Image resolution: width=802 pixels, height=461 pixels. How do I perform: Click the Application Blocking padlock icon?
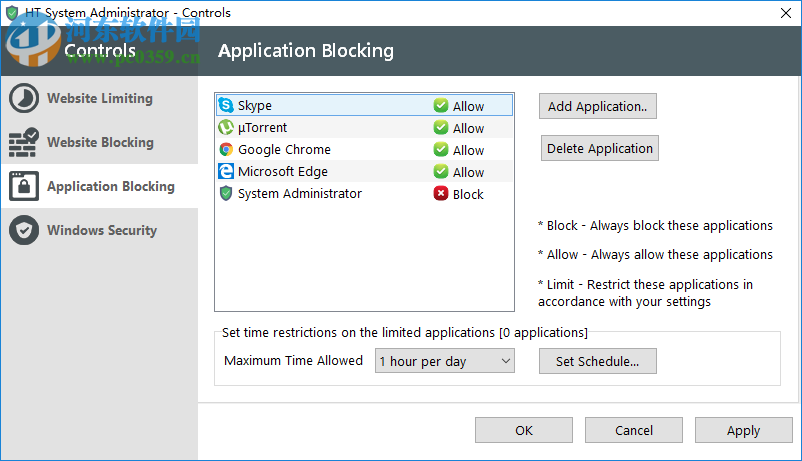click(24, 186)
